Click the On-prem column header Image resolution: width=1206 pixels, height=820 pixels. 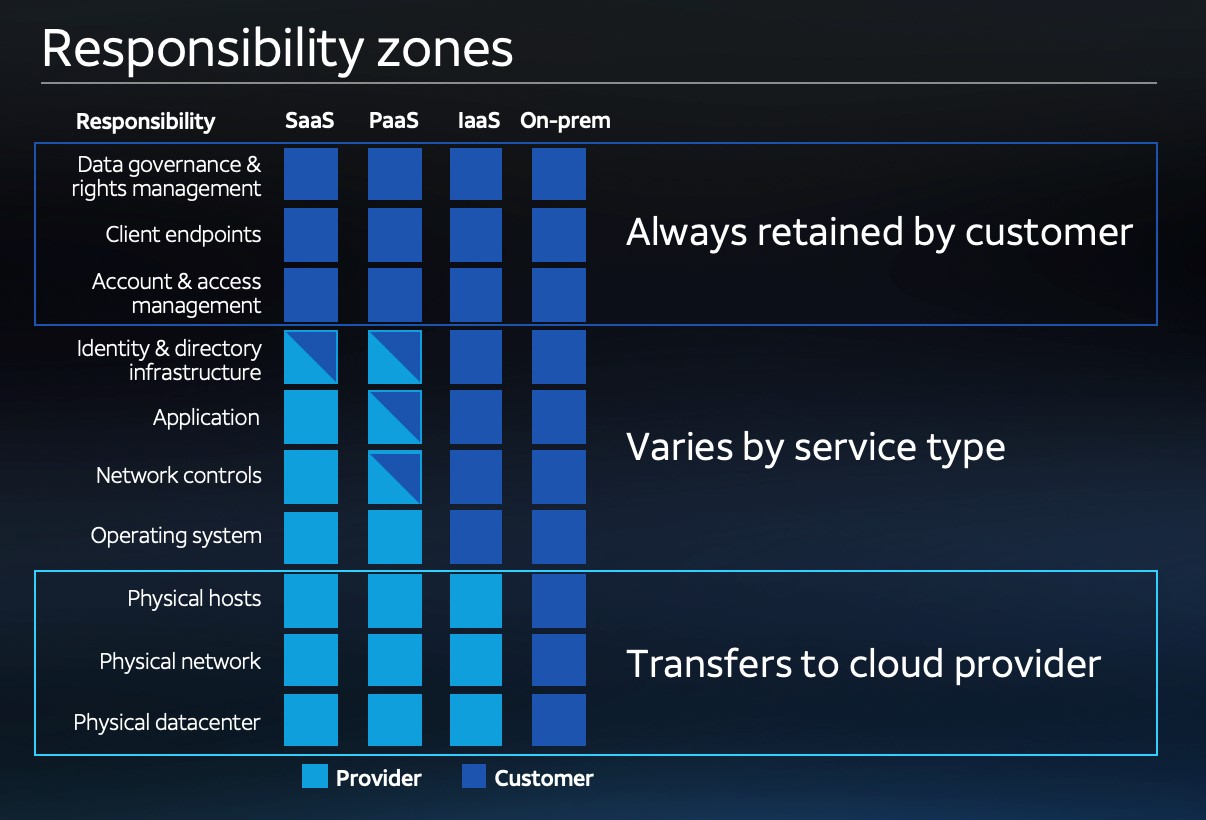tap(565, 121)
